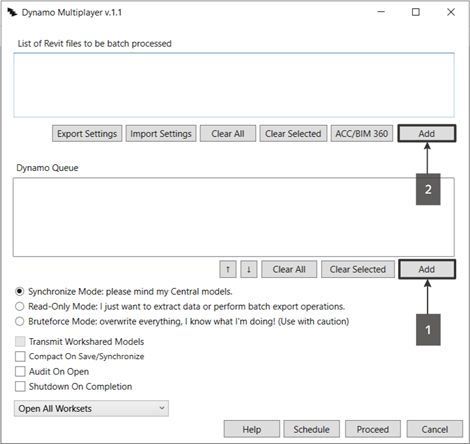470x444 pixels.
Task: Minimize the Dynamo Multiplayer window
Action: click(x=381, y=12)
